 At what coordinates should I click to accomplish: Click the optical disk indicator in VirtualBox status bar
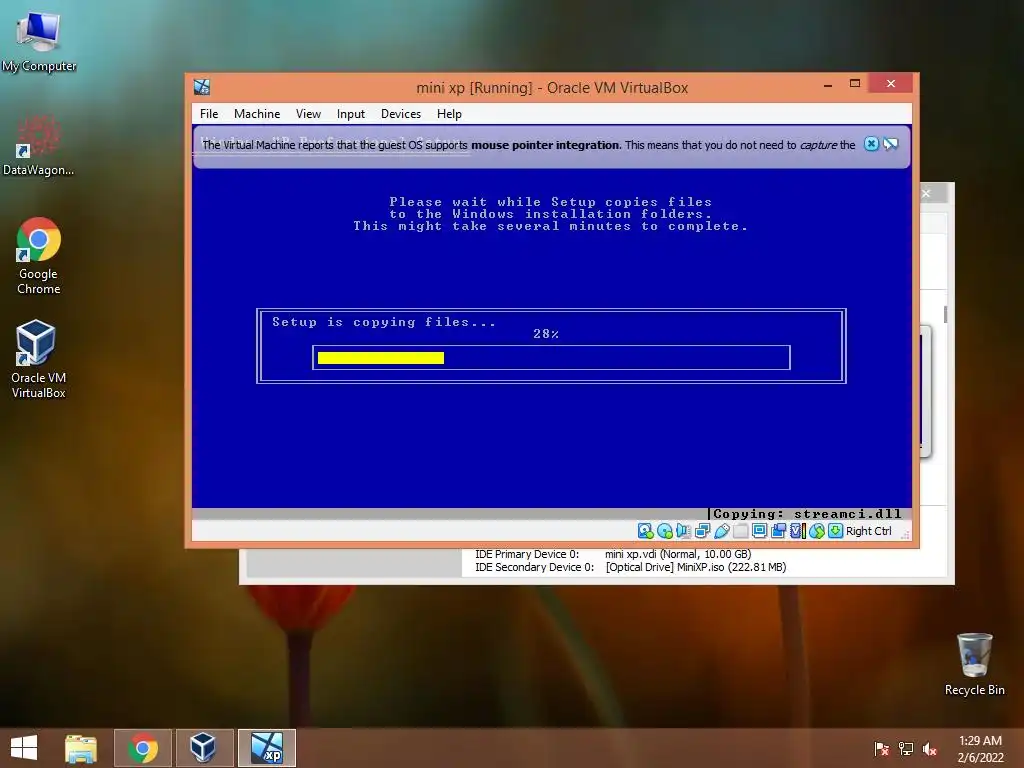665,531
